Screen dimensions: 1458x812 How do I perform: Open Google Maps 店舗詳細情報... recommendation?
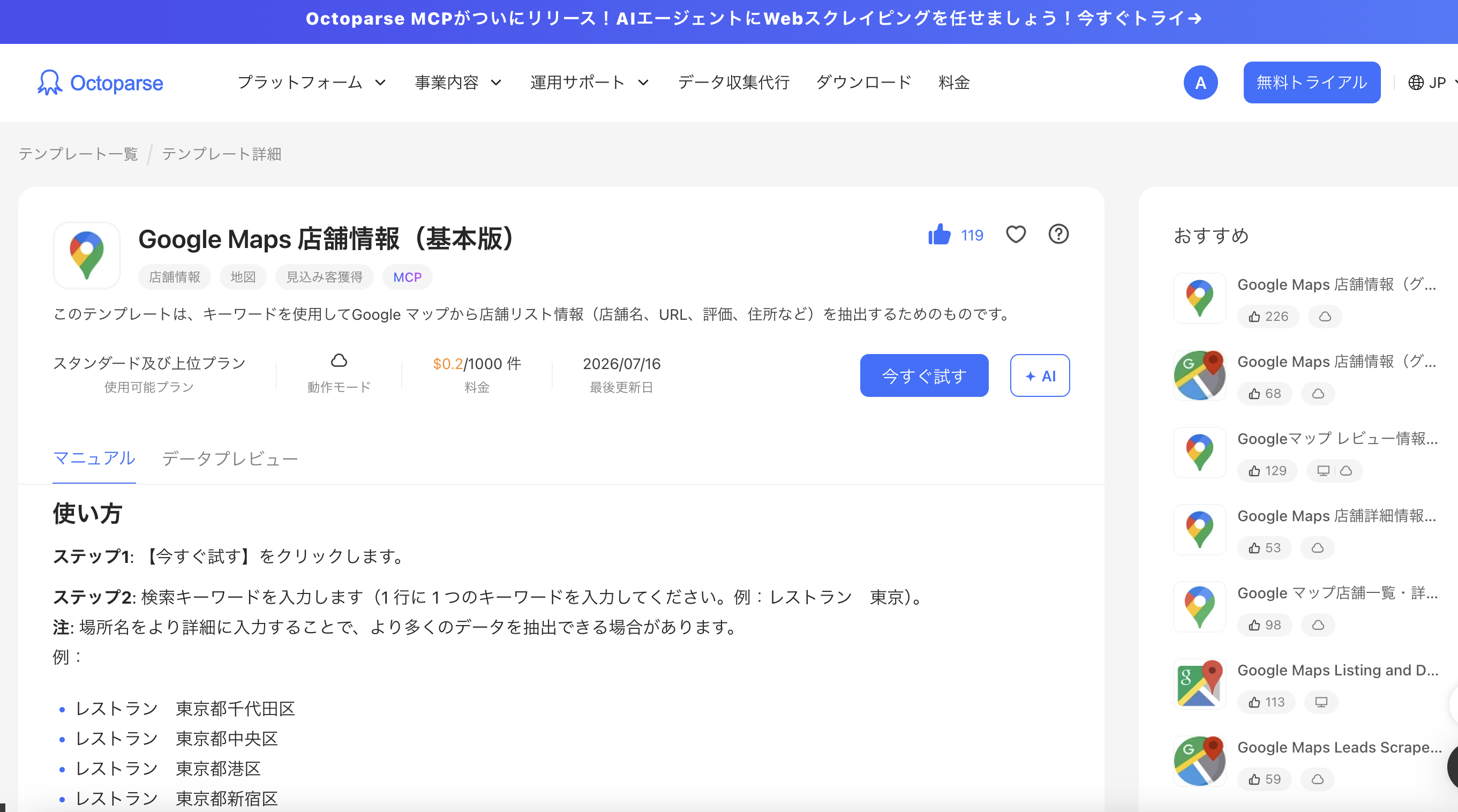pos(1337,516)
